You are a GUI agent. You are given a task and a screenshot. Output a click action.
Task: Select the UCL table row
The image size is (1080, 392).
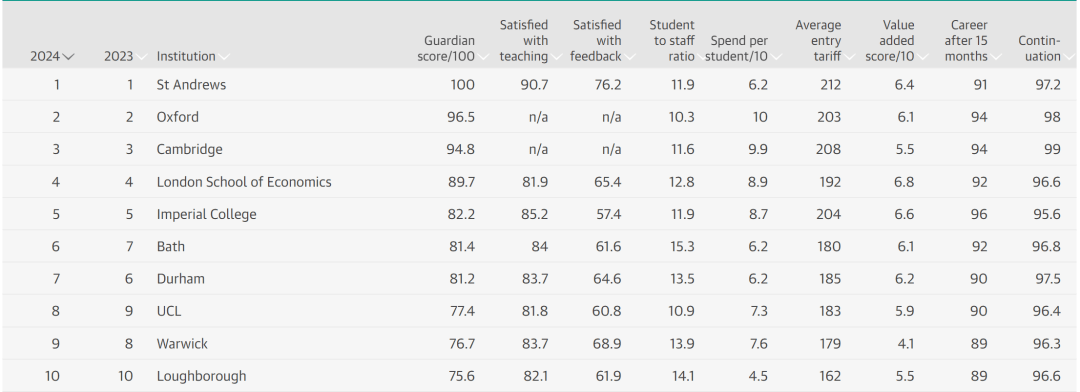coord(540,311)
